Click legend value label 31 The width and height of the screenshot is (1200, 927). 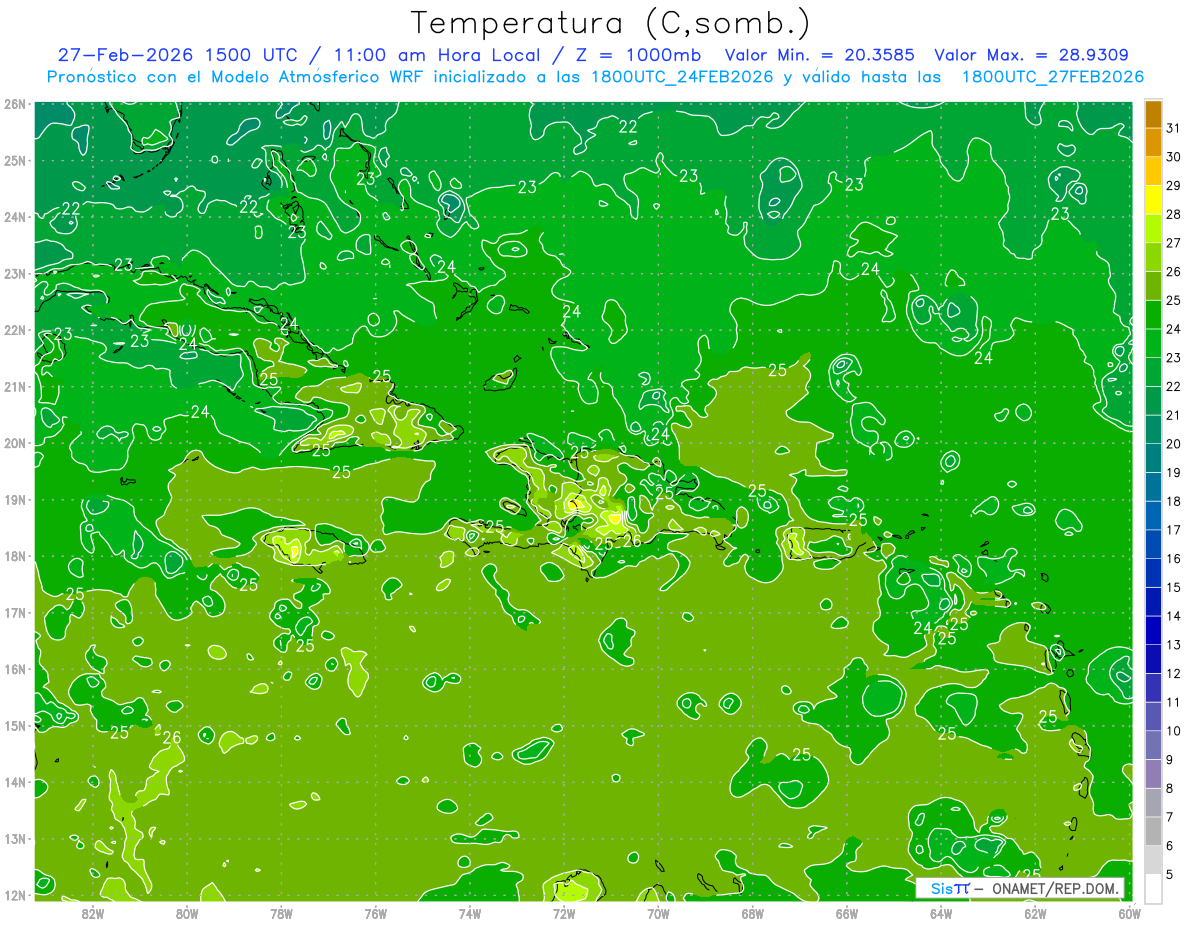pos(1174,127)
